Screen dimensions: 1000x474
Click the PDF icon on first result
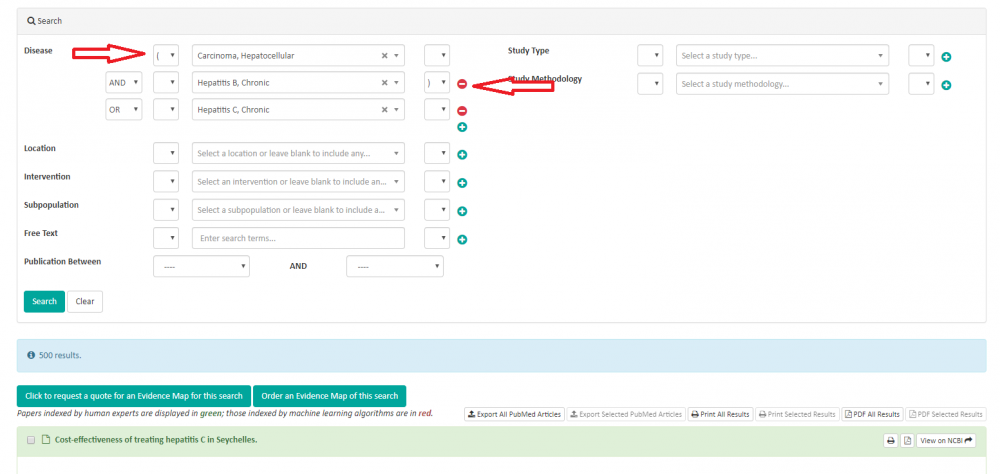[907, 440]
